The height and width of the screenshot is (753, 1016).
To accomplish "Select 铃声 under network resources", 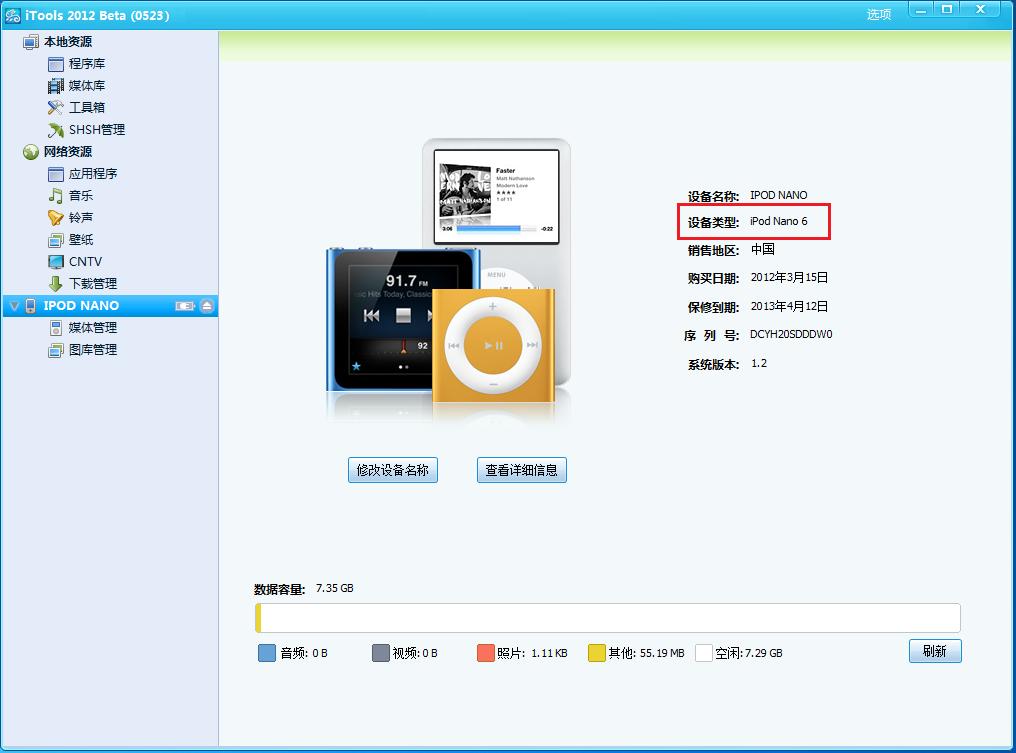I will click(81, 218).
